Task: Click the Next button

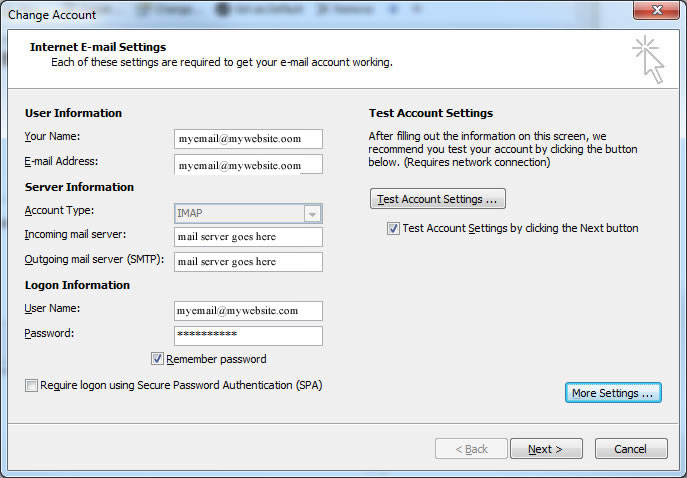Action: coord(546,449)
